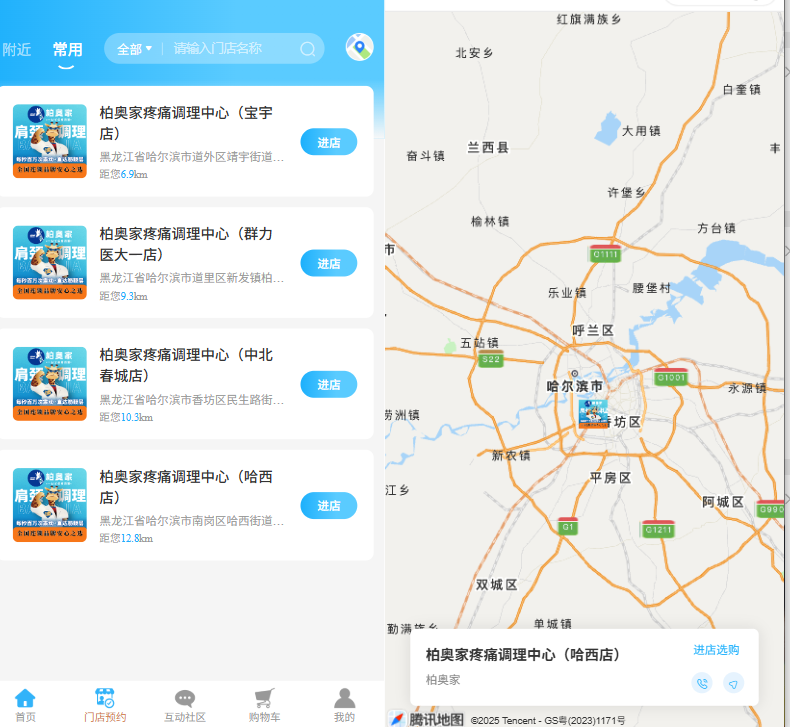Open the 首页 home tab

tap(25, 704)
